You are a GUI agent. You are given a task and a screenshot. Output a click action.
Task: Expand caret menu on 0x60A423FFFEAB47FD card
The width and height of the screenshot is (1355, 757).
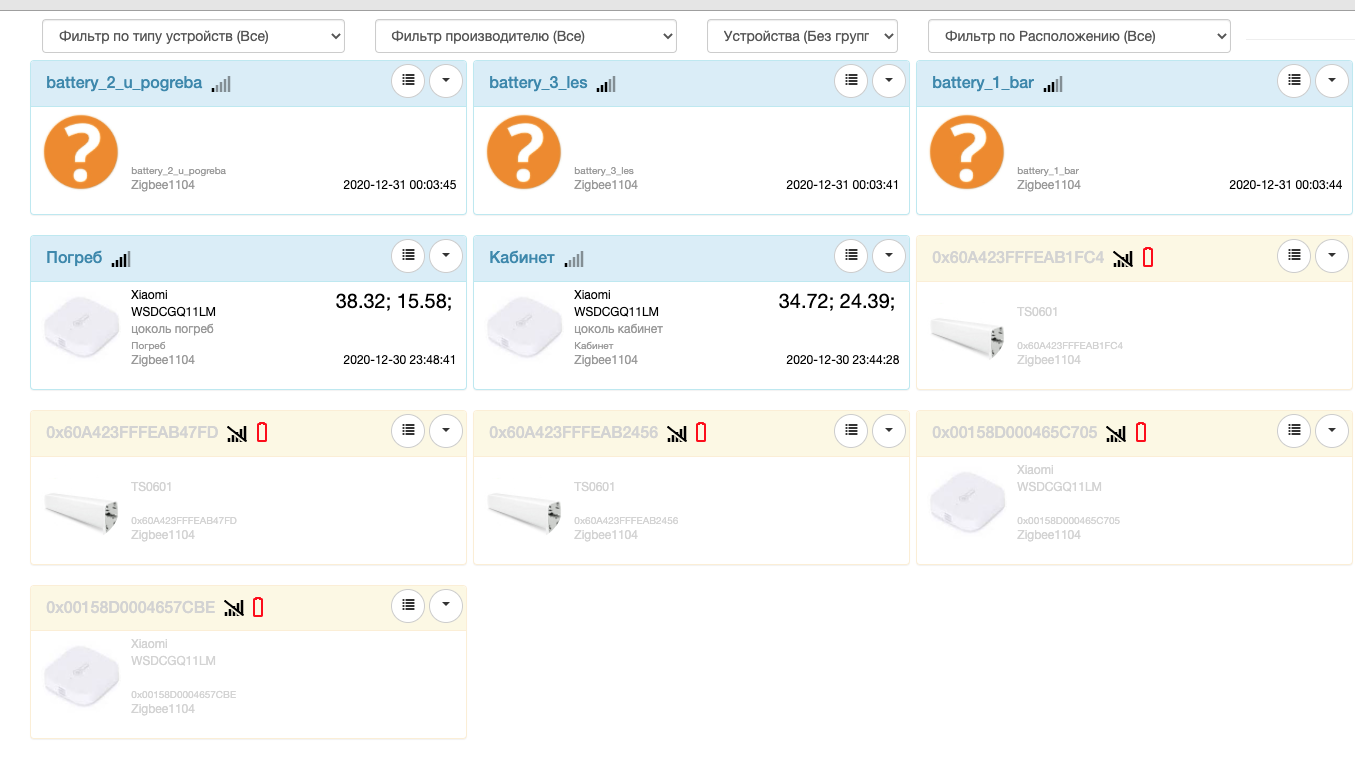pyautogui.click(x=446, y=430)
